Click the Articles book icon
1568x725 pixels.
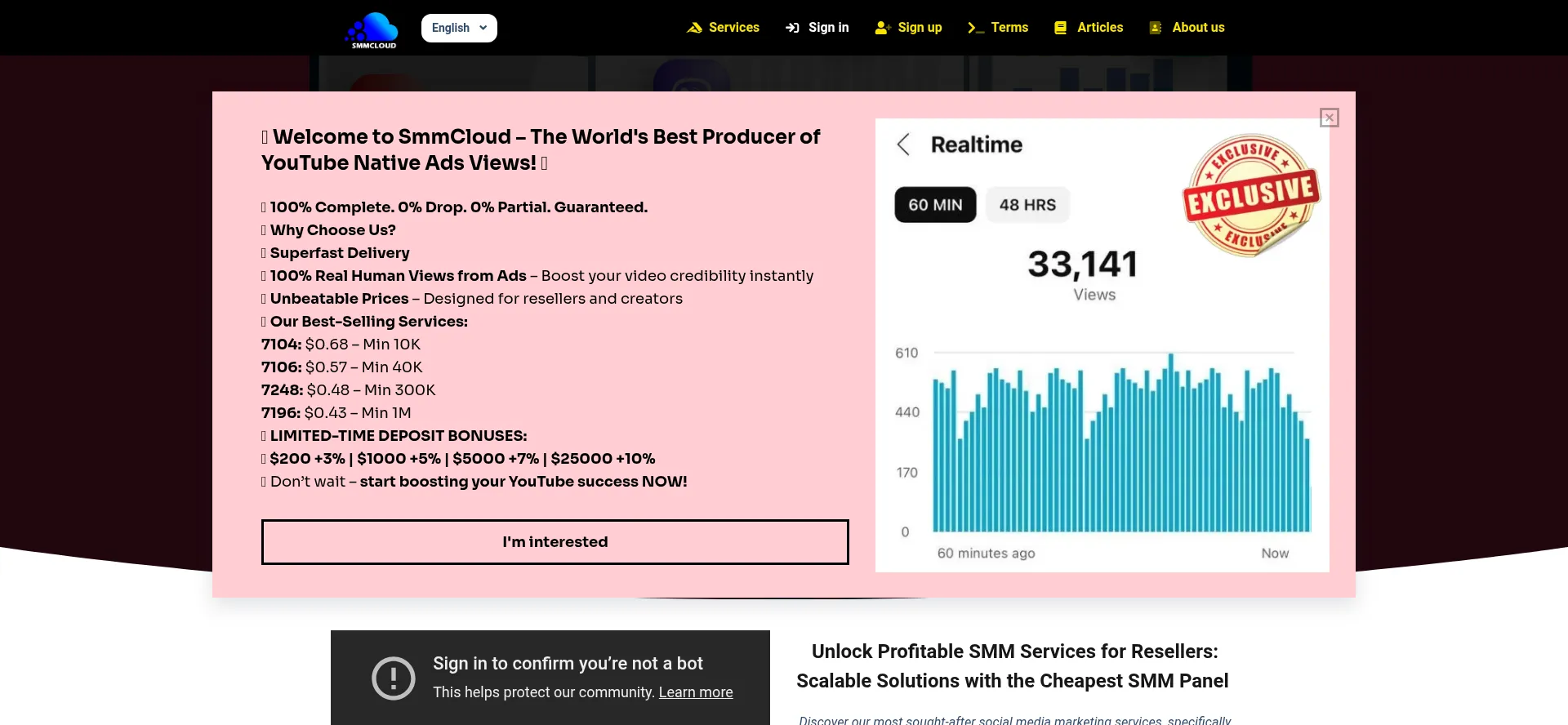(1060, 28)
